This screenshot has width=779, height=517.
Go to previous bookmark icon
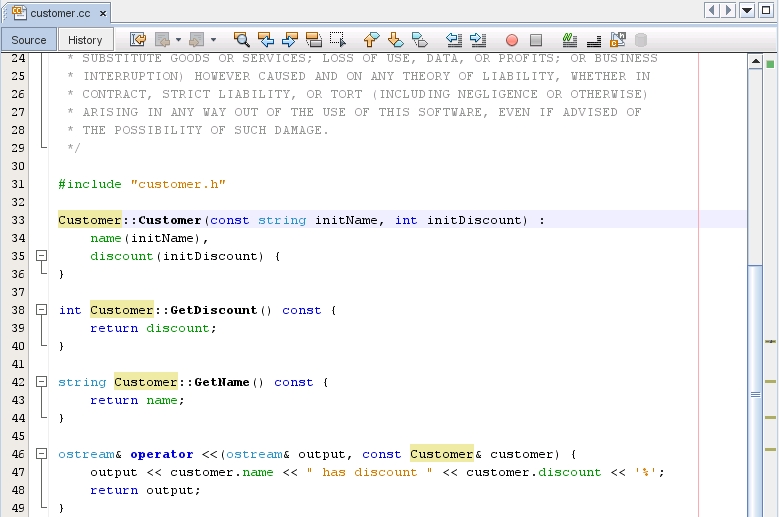[371, 40]
